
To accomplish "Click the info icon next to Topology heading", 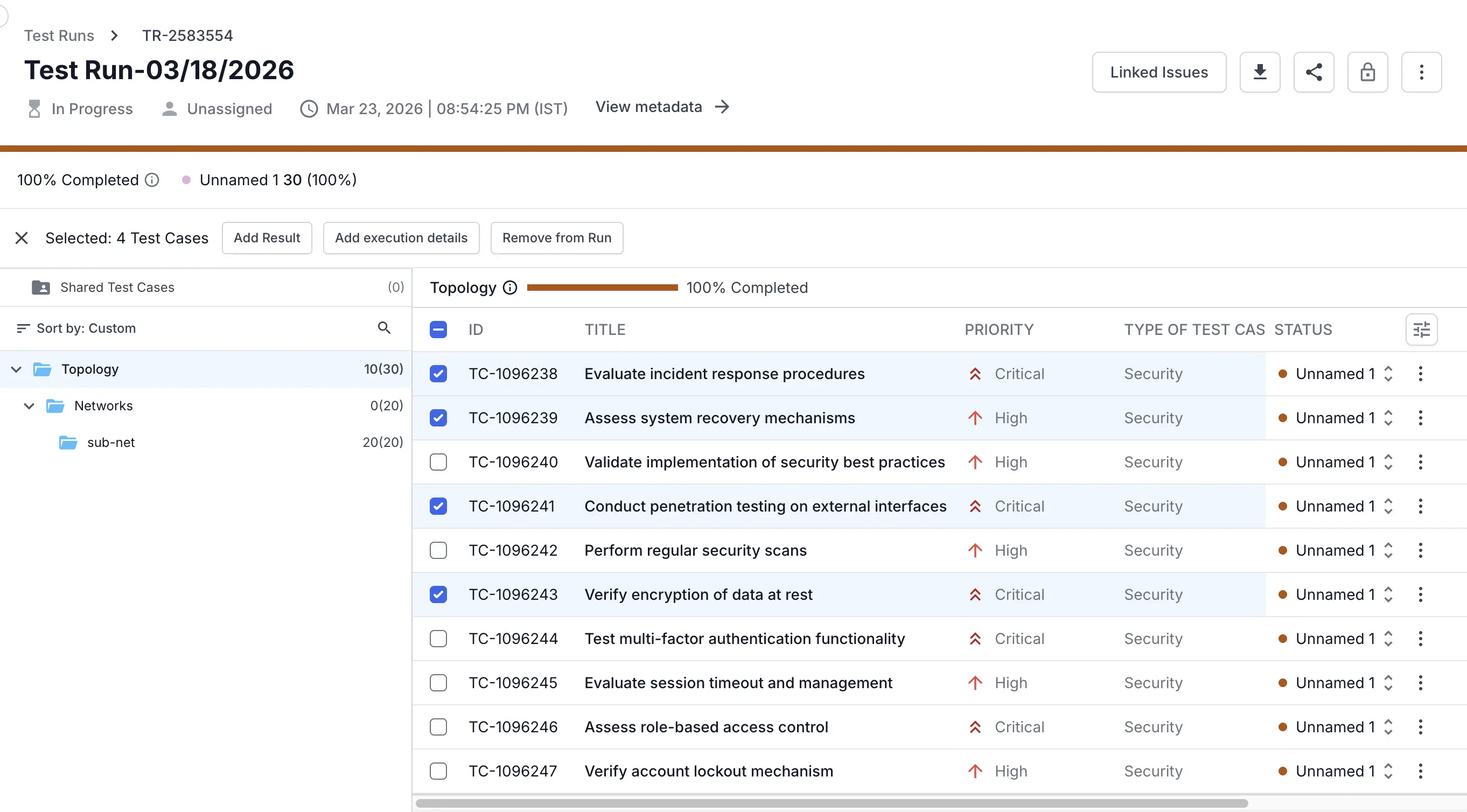I will [x=509, y=288].
